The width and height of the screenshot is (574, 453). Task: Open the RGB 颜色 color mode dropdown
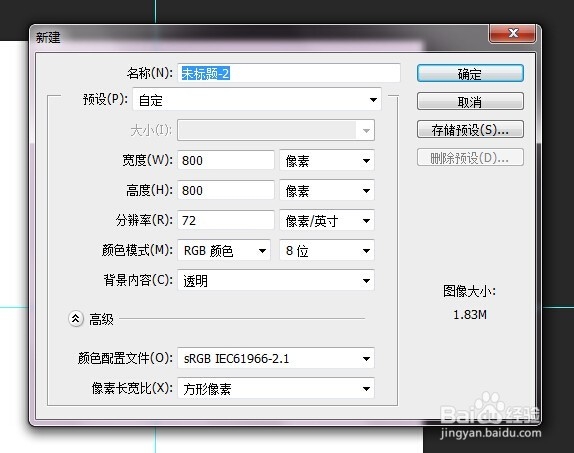coord(224,250)
